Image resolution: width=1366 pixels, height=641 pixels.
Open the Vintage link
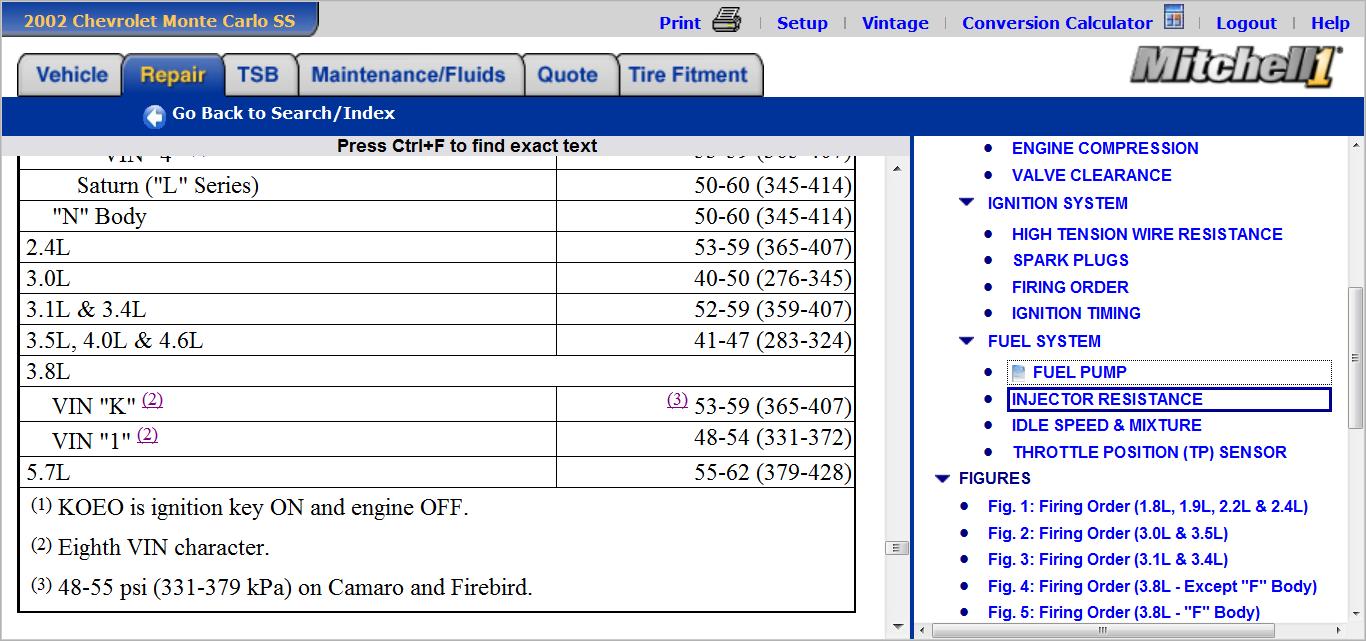click(895, 23)
